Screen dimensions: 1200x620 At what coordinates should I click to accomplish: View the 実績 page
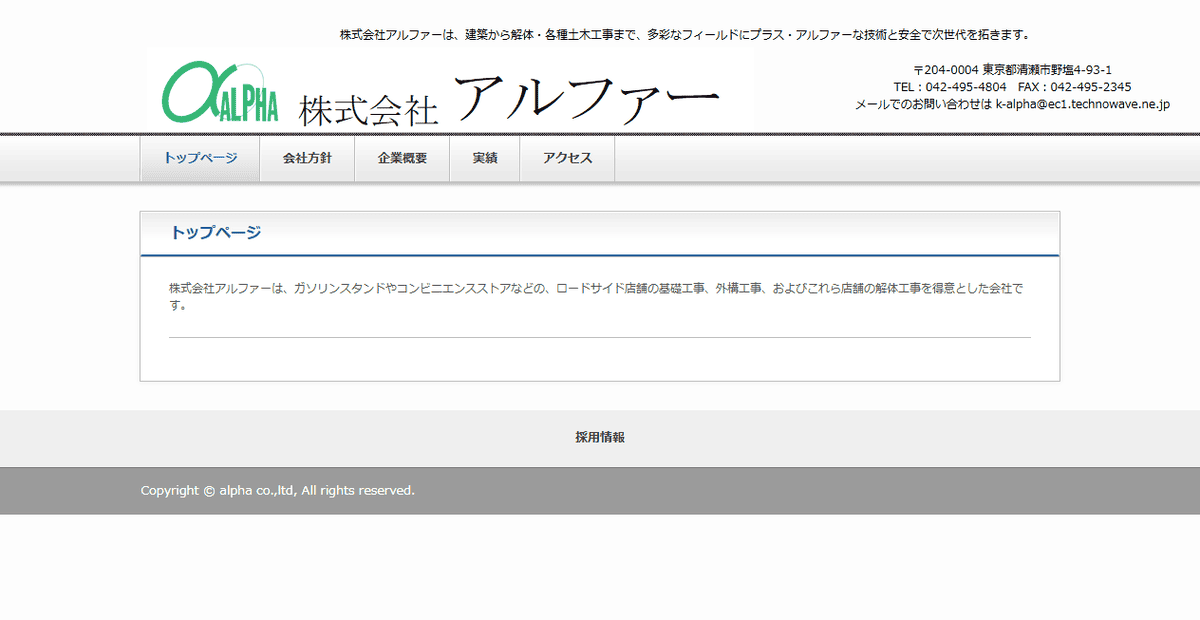point(485,157)
